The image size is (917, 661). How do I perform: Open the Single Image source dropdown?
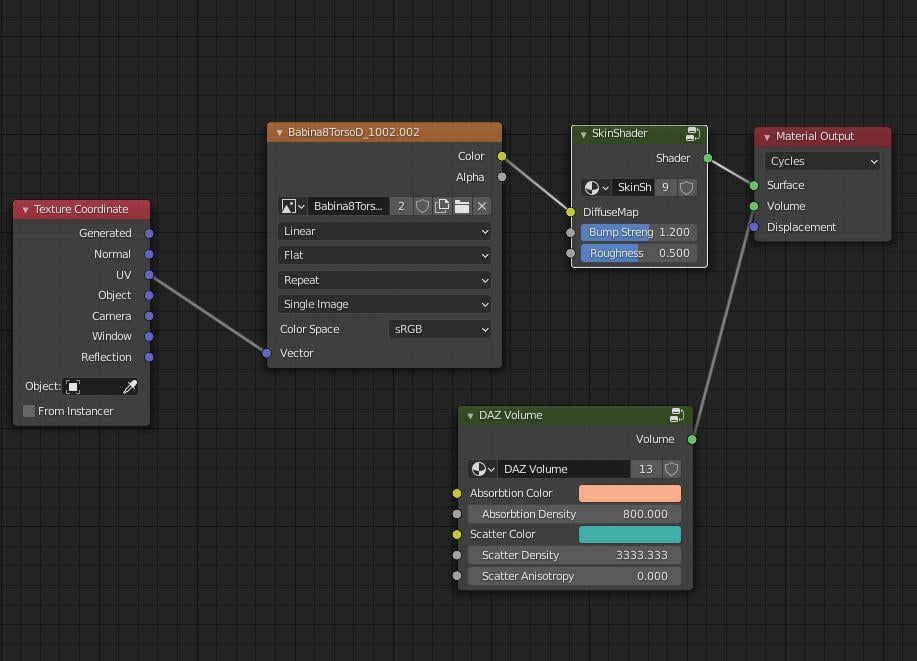tap(384, 305)
